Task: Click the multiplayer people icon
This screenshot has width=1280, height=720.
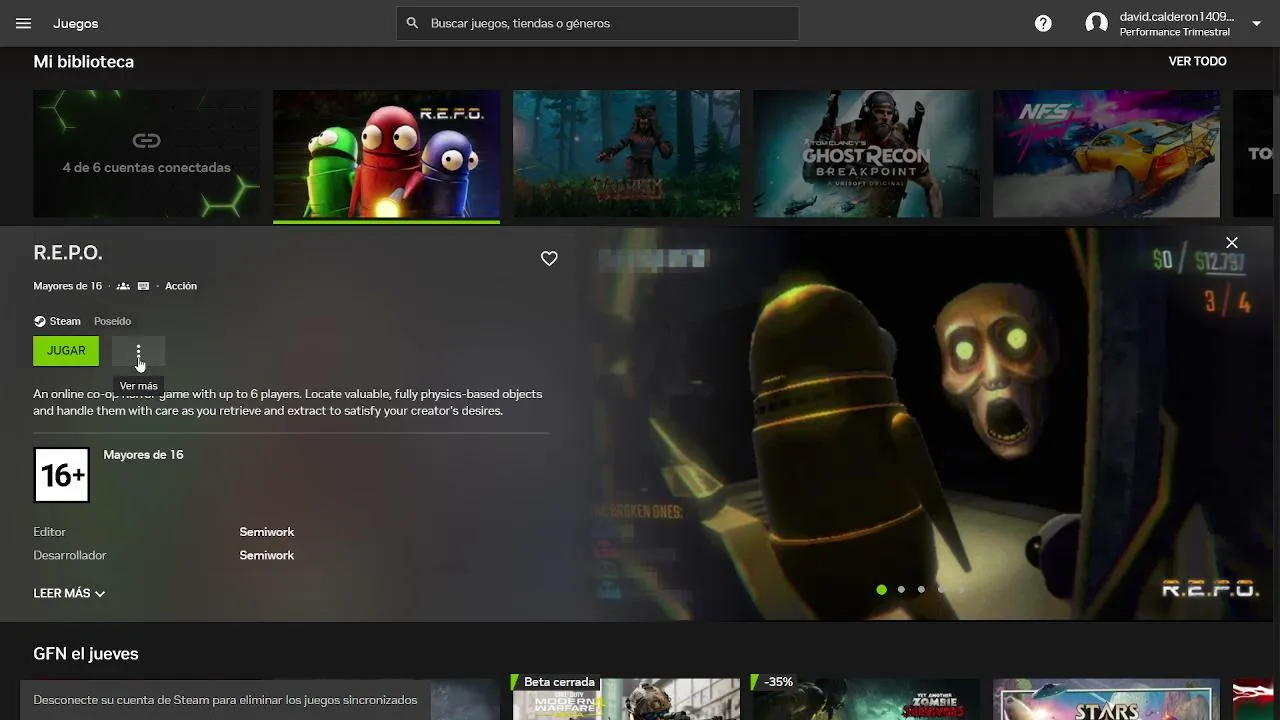Action: 123,286
